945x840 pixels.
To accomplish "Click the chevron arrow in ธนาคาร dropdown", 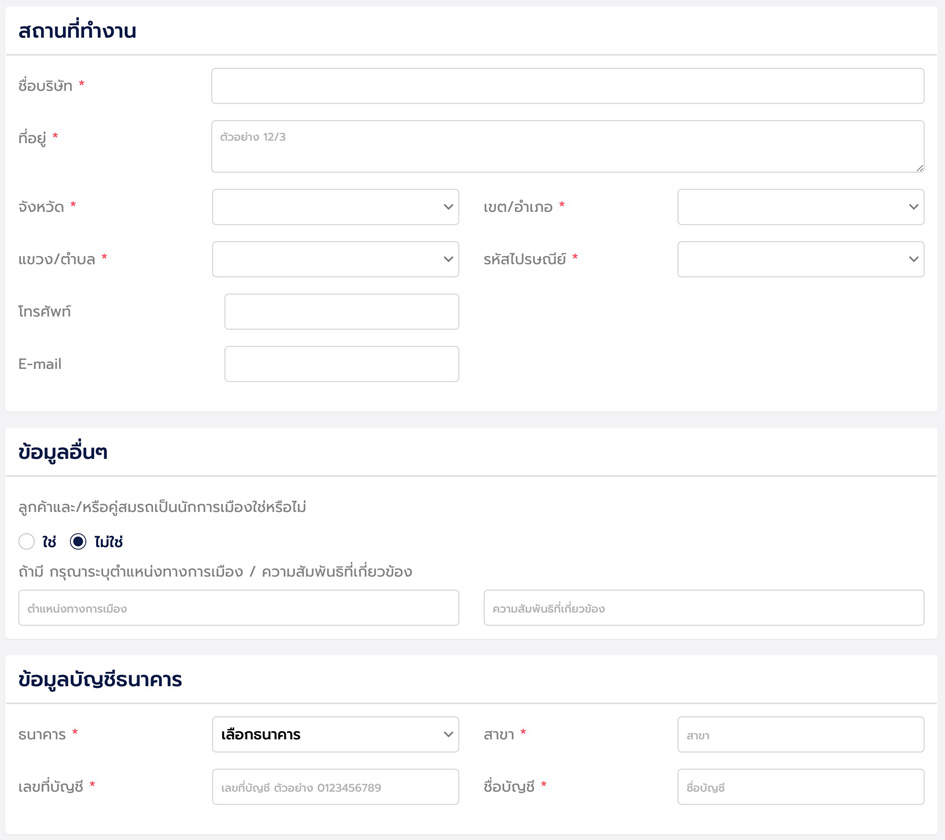I will tap(448, 735).
